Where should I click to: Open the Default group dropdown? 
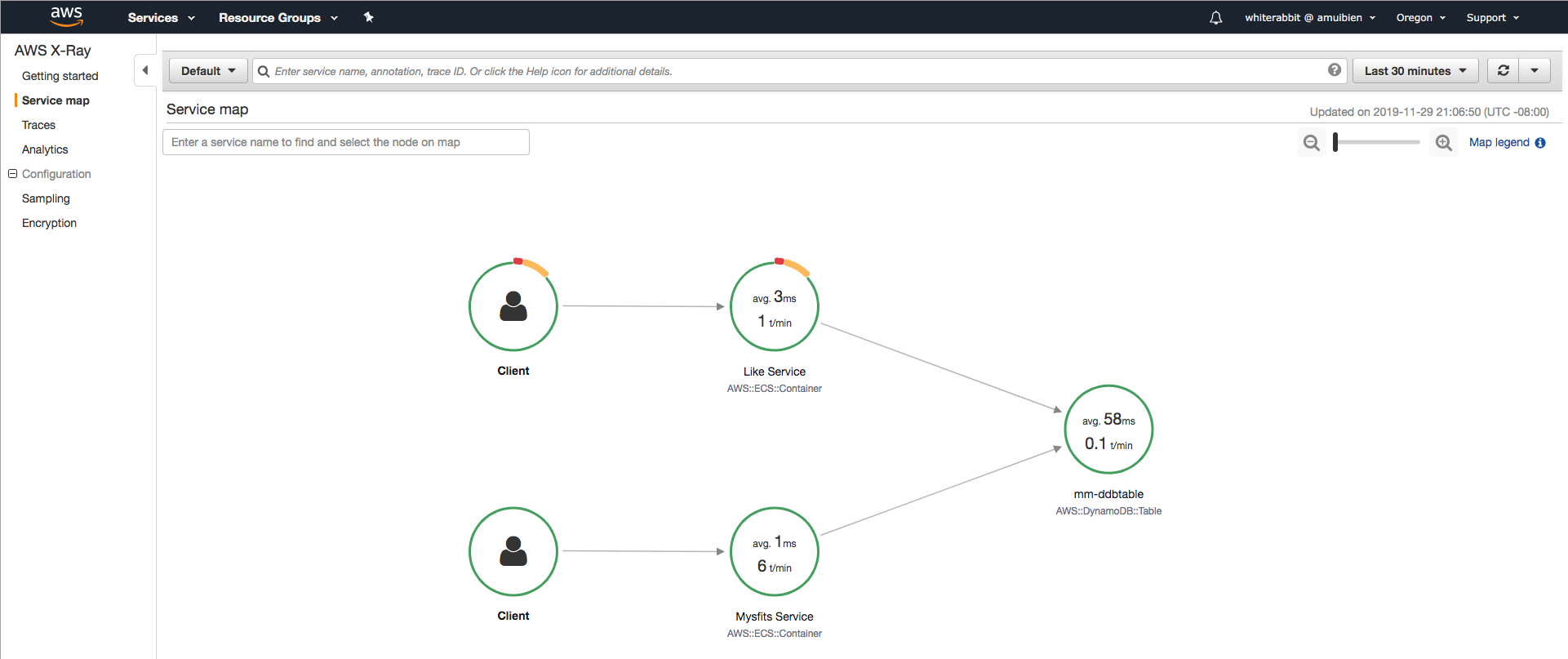pos(208,71)
